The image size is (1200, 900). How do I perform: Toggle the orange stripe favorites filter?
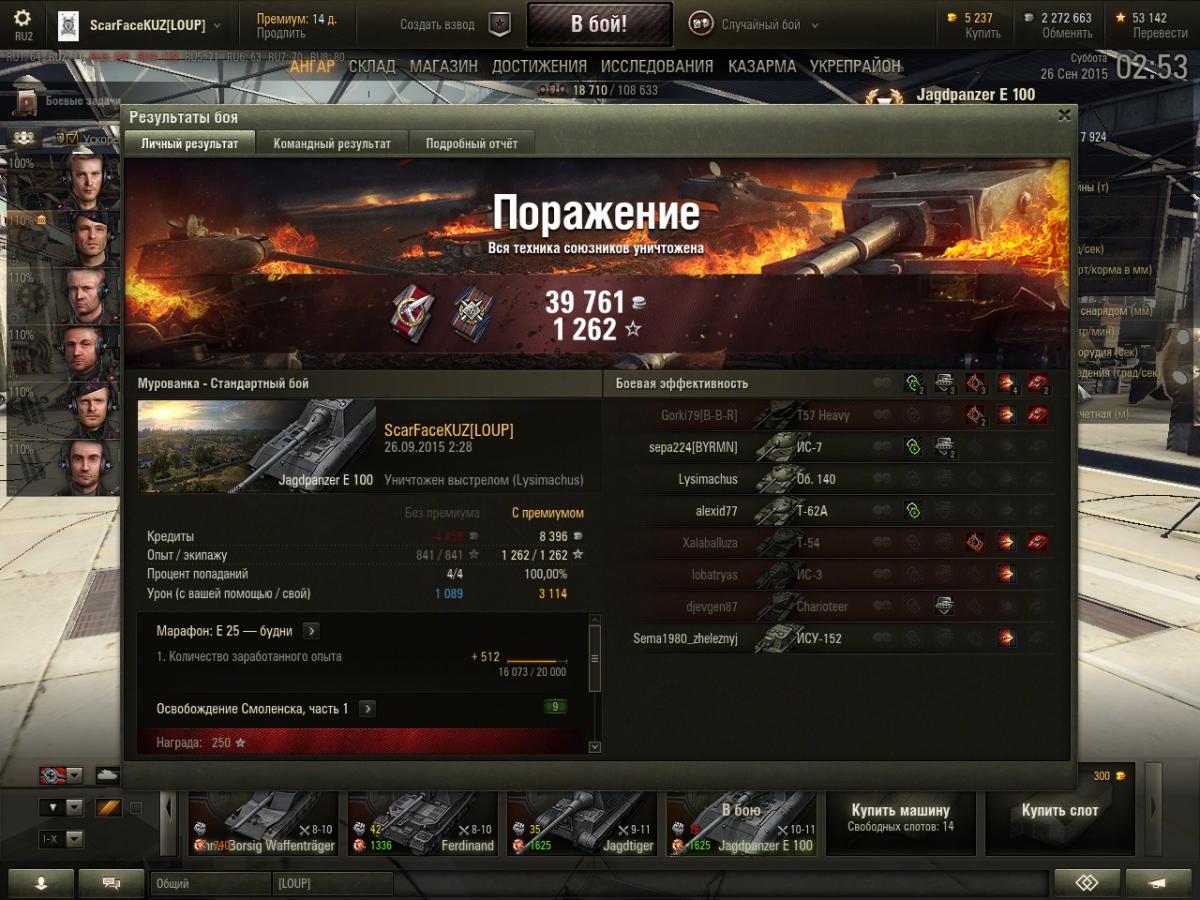pos(108,807)
